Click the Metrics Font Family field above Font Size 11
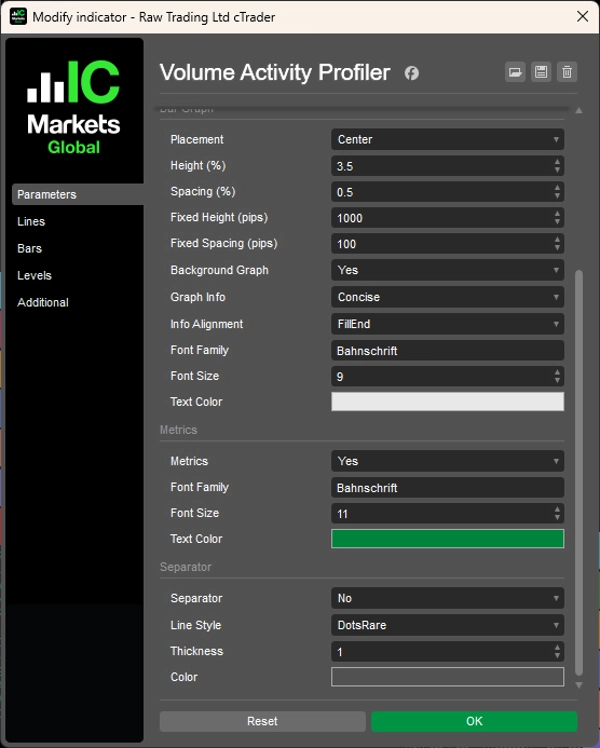This screenshot has height=748, width=600. tap(447, 488)
